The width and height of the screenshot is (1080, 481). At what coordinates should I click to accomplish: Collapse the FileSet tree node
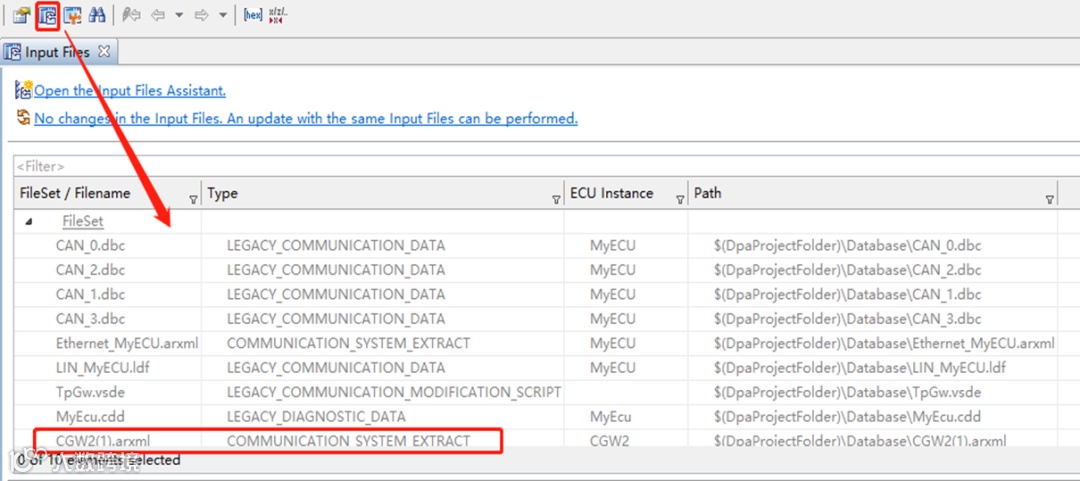coord(28,221)
